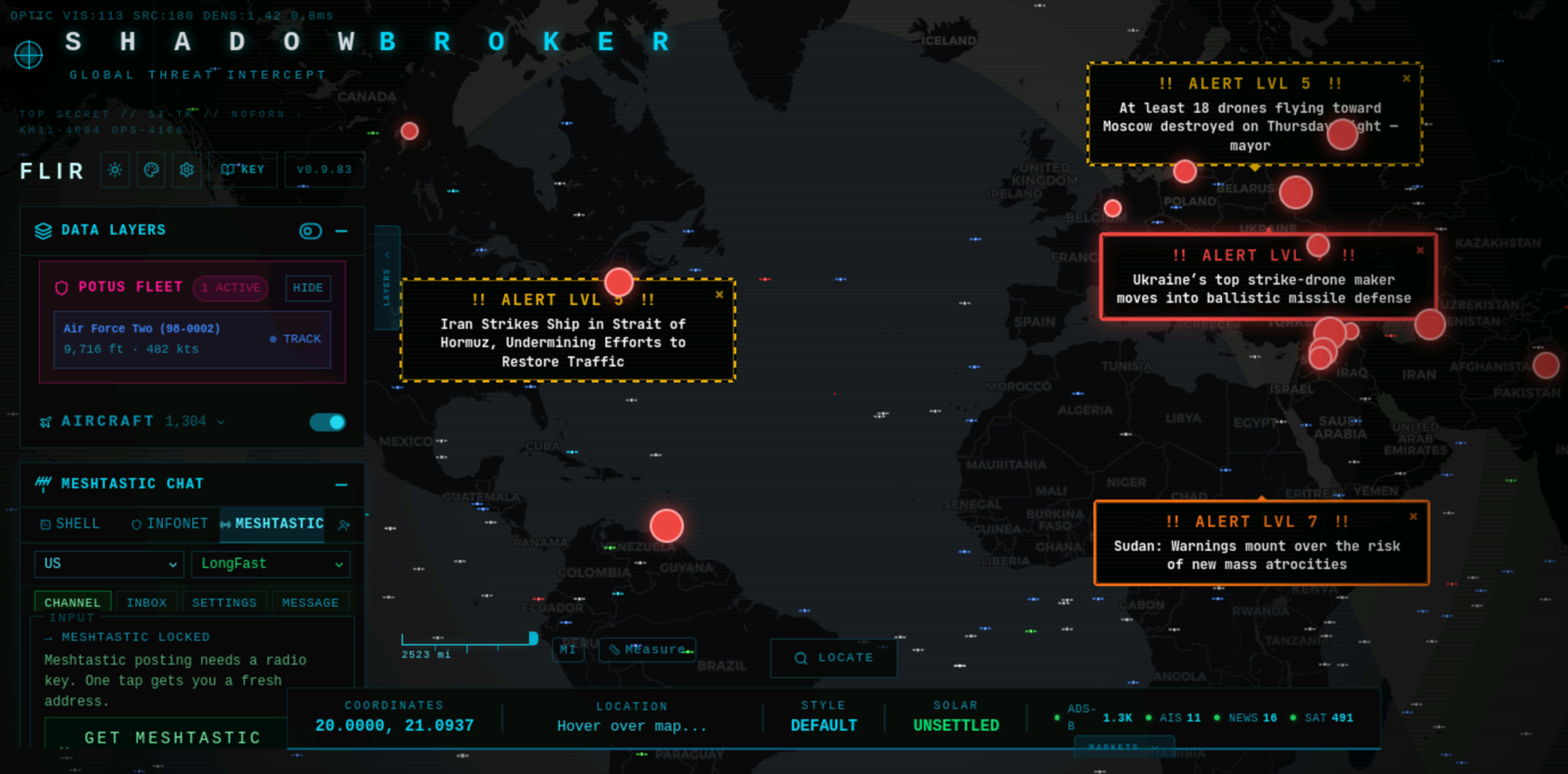Click the LOCATE search button

click(834, 658)
